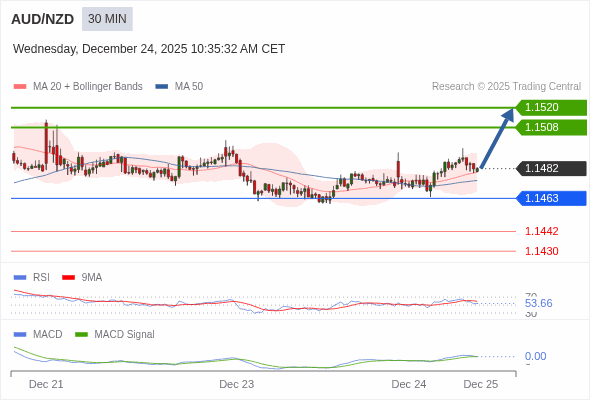Screen dimensions: 590x400
Task: Click the blue 1.1463 pivot level tag
Action: [551, 198]
